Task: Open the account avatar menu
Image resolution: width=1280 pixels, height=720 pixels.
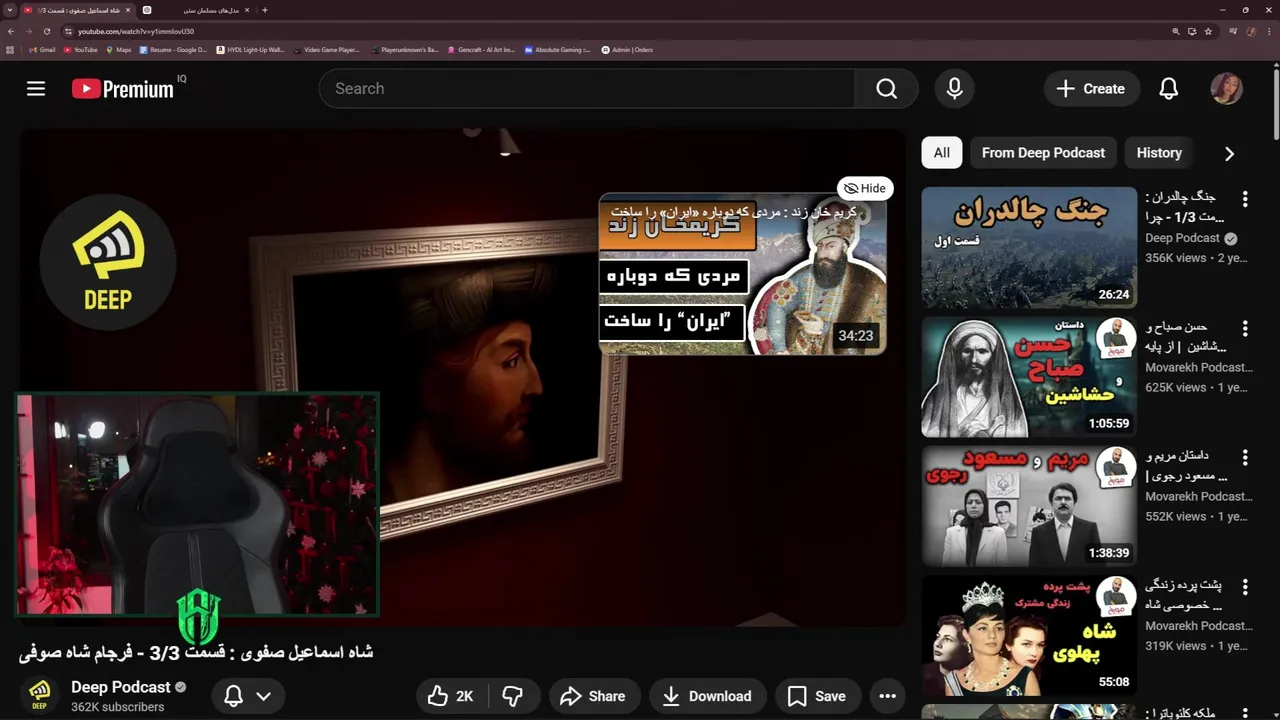Action: pyautogui.click(x=1226, y=89)
